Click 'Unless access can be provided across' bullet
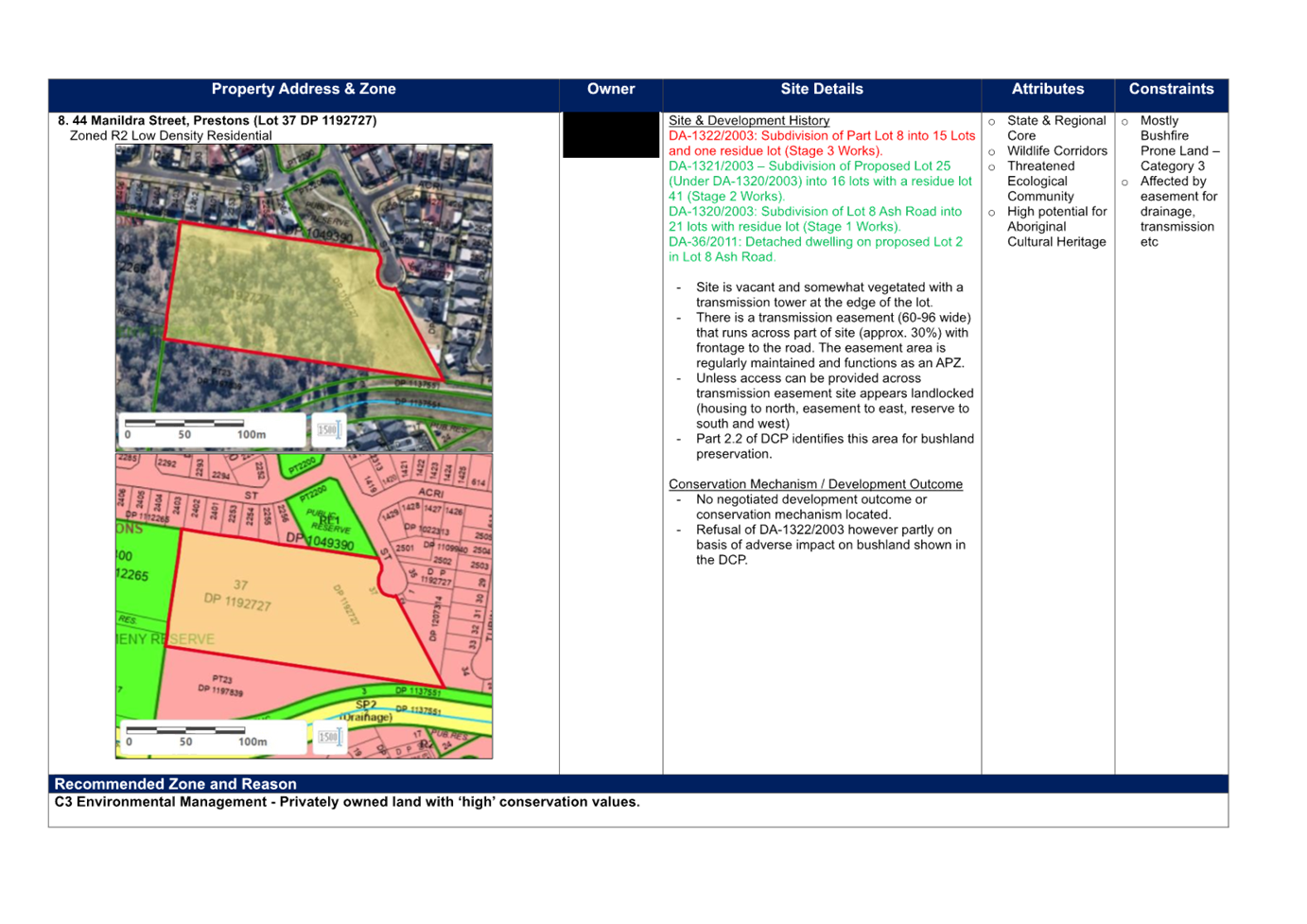The height and width of the screenshot is (924, 1307). coord(835,401)
